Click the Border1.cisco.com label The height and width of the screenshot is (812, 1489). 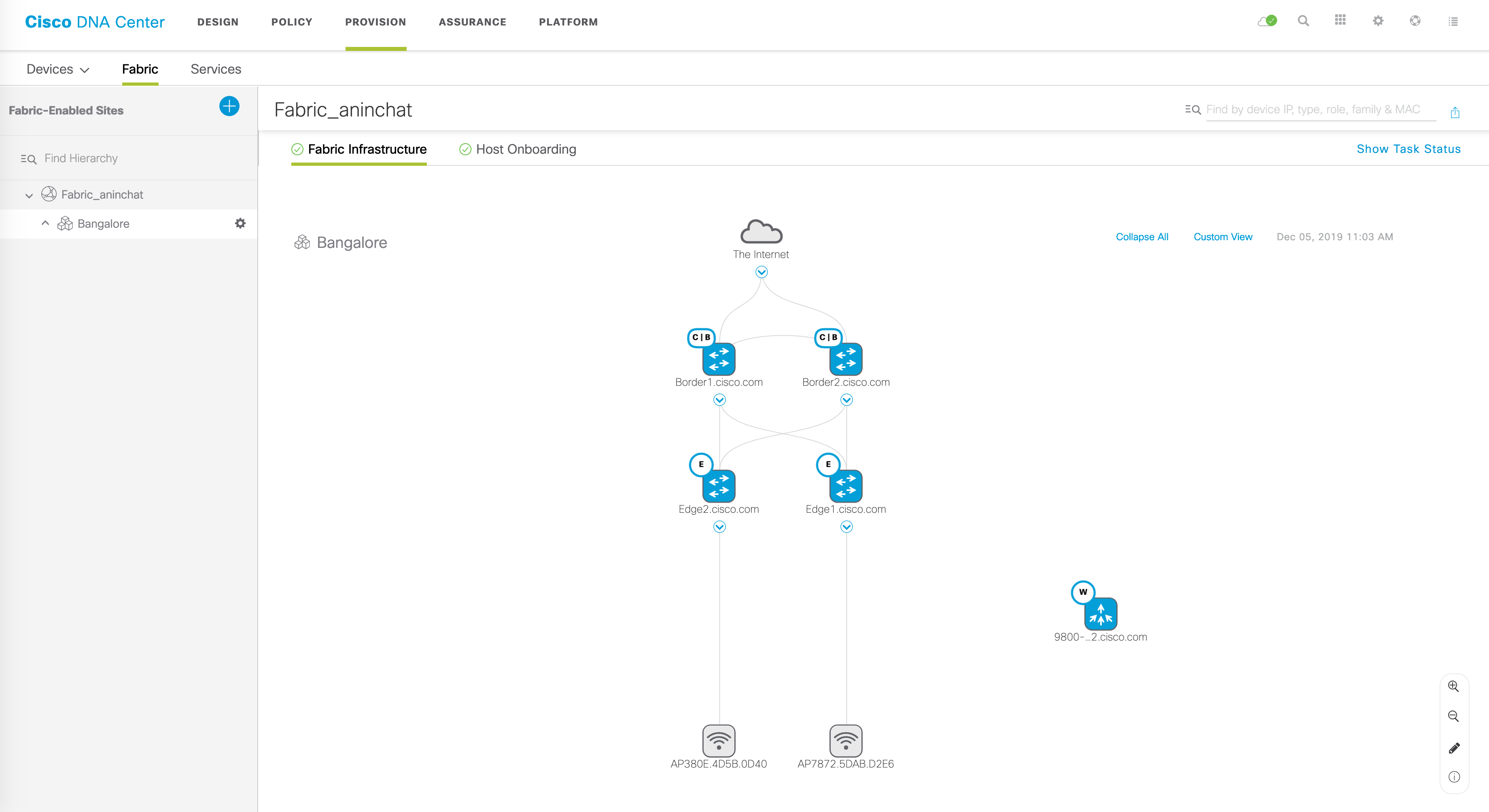tap(719, 382)
